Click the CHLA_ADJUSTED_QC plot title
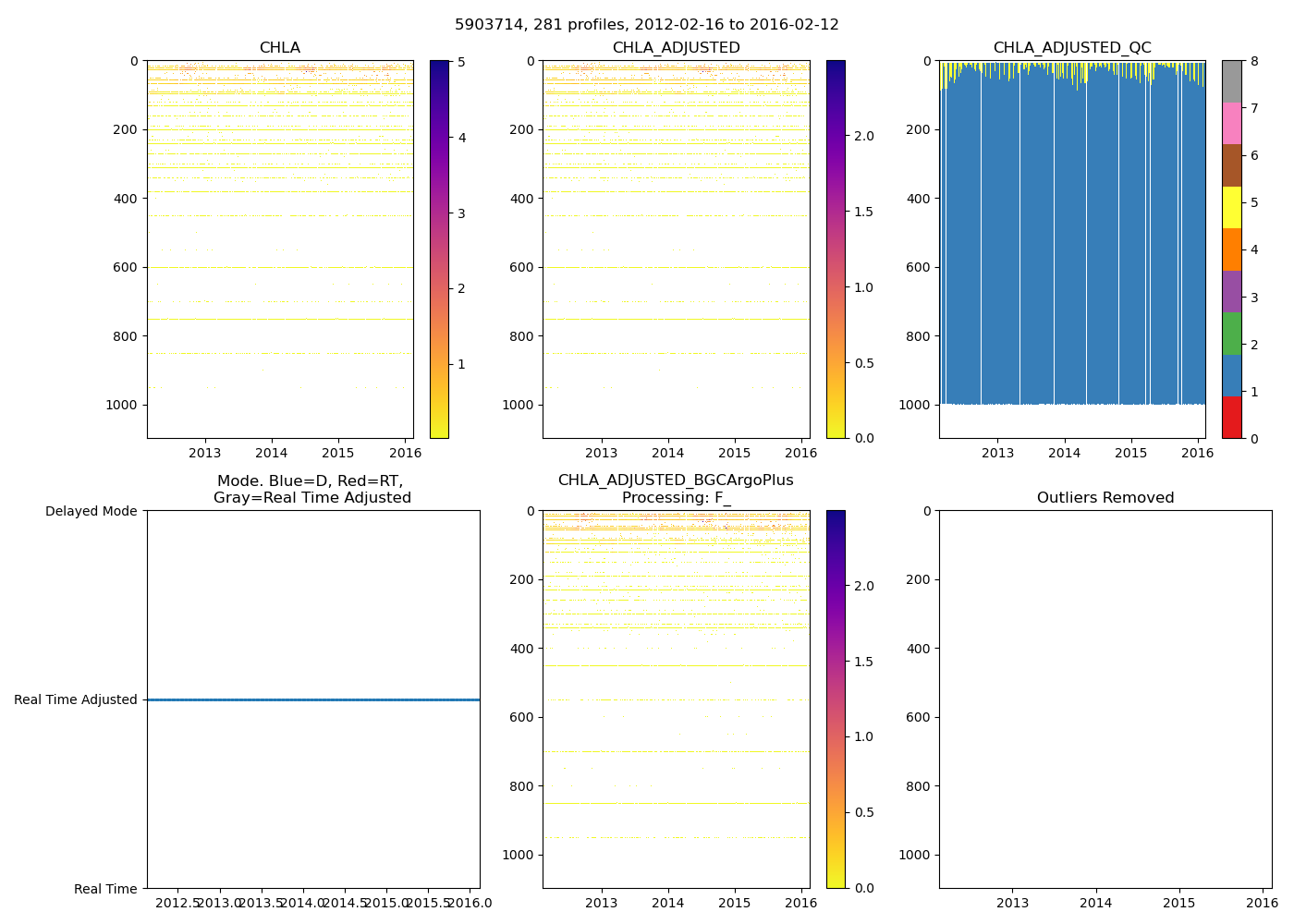 (x=1072, y=48)
